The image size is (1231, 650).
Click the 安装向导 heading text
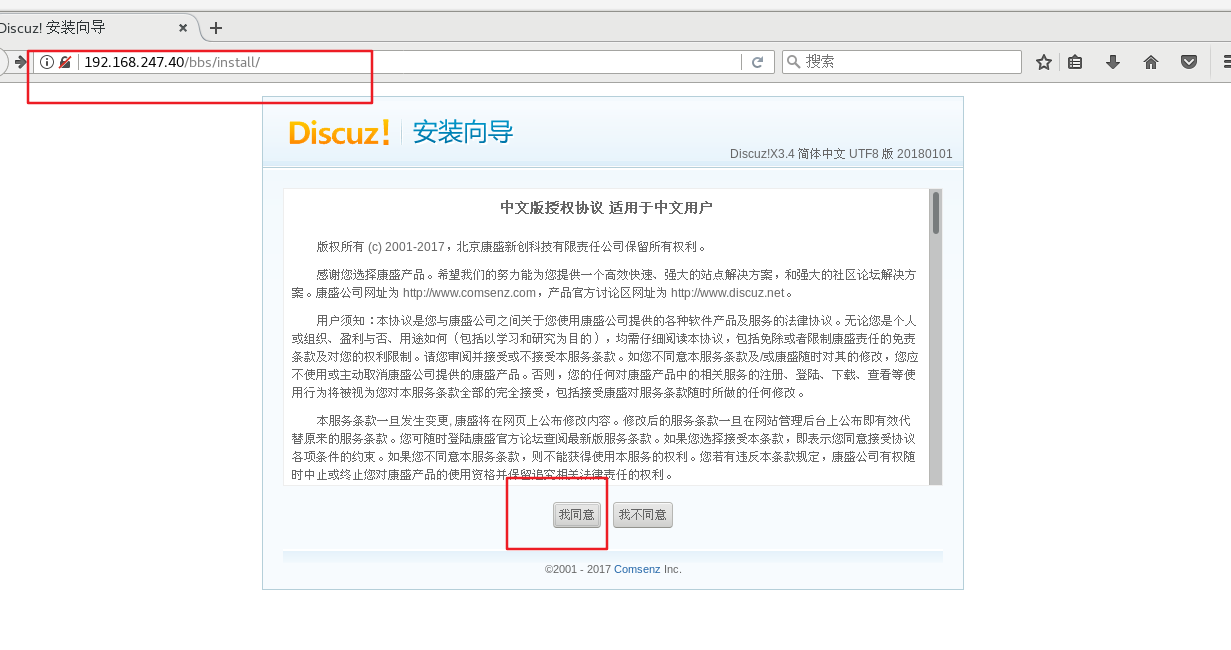pyautogui.click(x=463, y=132)
